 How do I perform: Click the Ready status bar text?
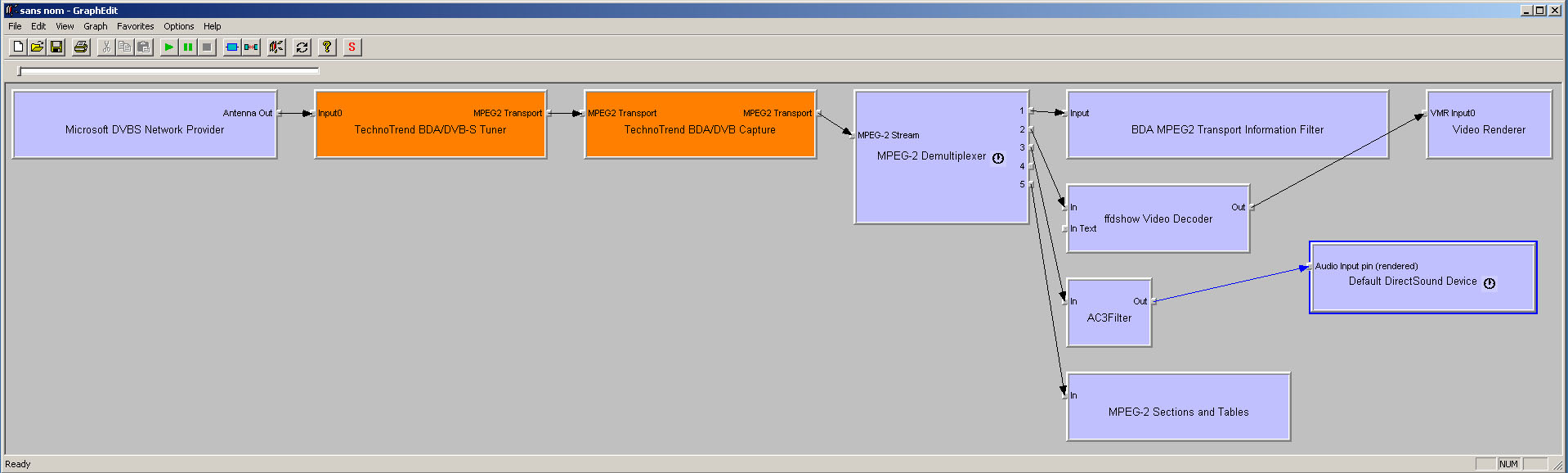(18, 464)
